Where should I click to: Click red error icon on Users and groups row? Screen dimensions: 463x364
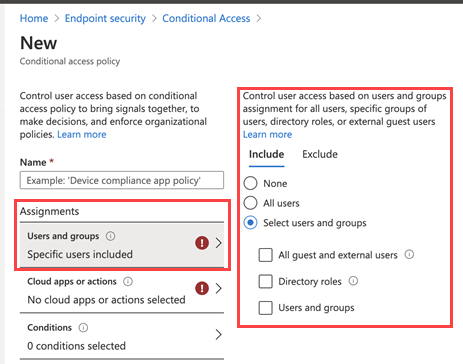202,243
